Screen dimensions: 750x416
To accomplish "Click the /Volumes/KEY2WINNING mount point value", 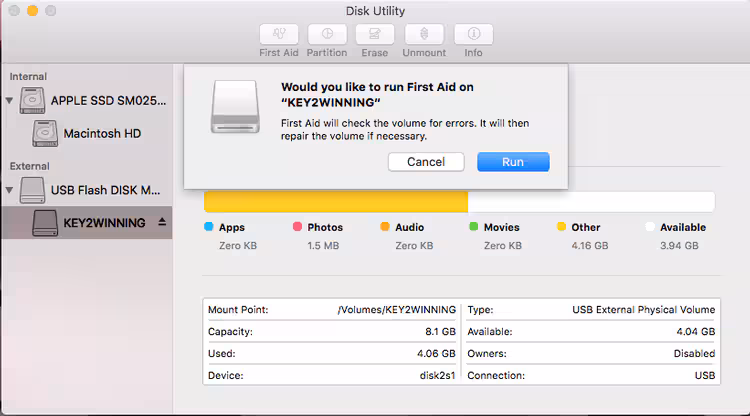I will [x=397, y=310].
